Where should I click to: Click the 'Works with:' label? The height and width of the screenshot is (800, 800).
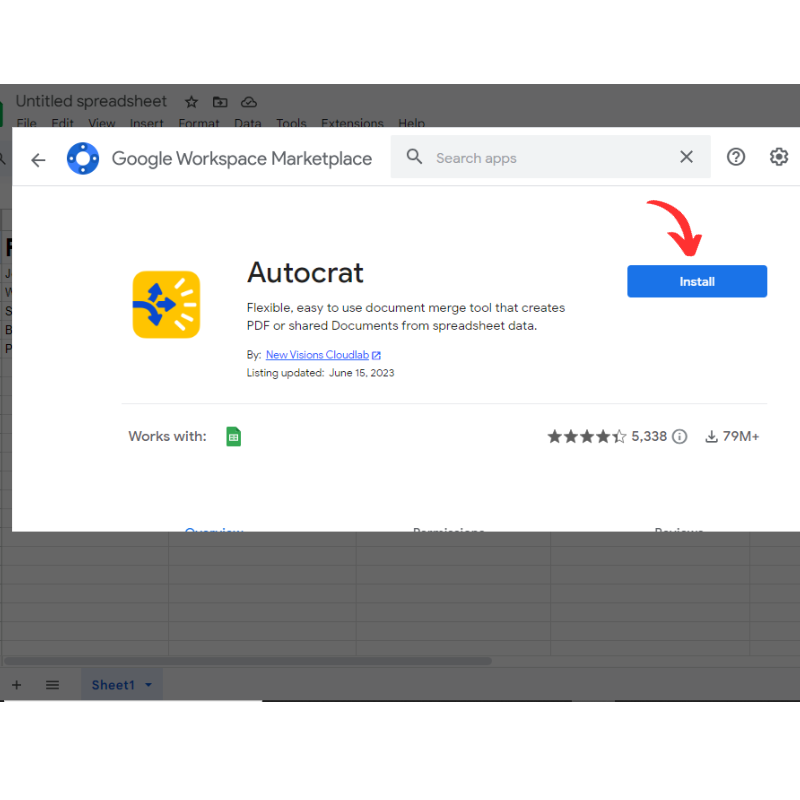click(x=167, y=436)
